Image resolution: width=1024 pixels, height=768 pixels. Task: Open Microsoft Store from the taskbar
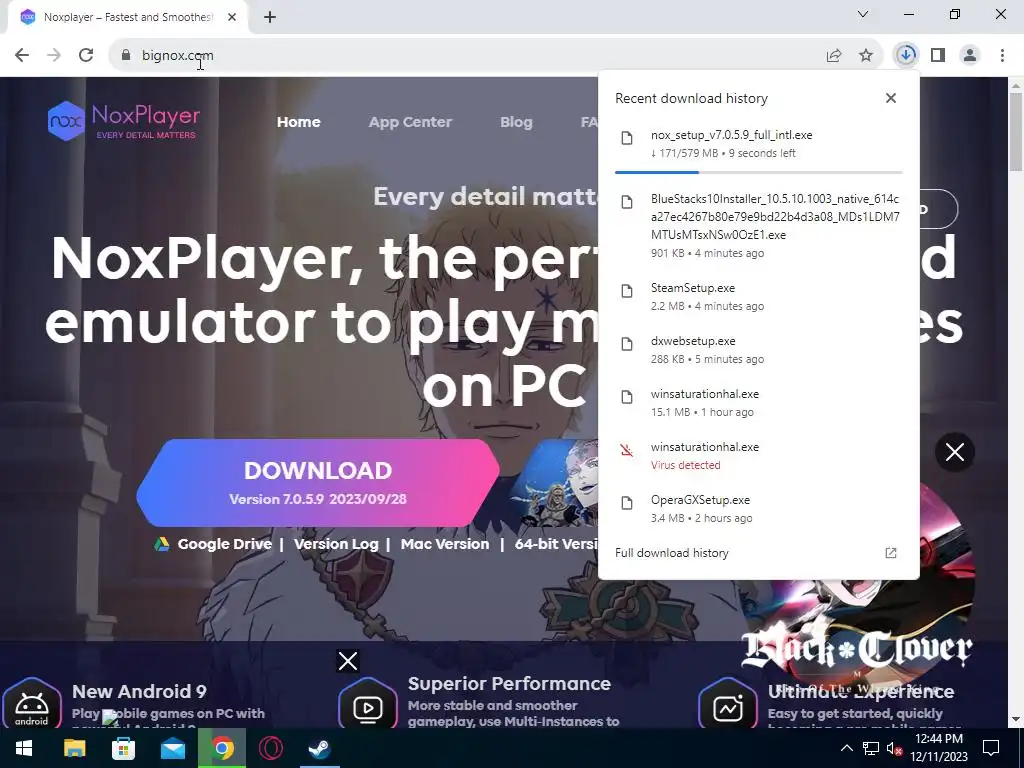click(123, 748)
